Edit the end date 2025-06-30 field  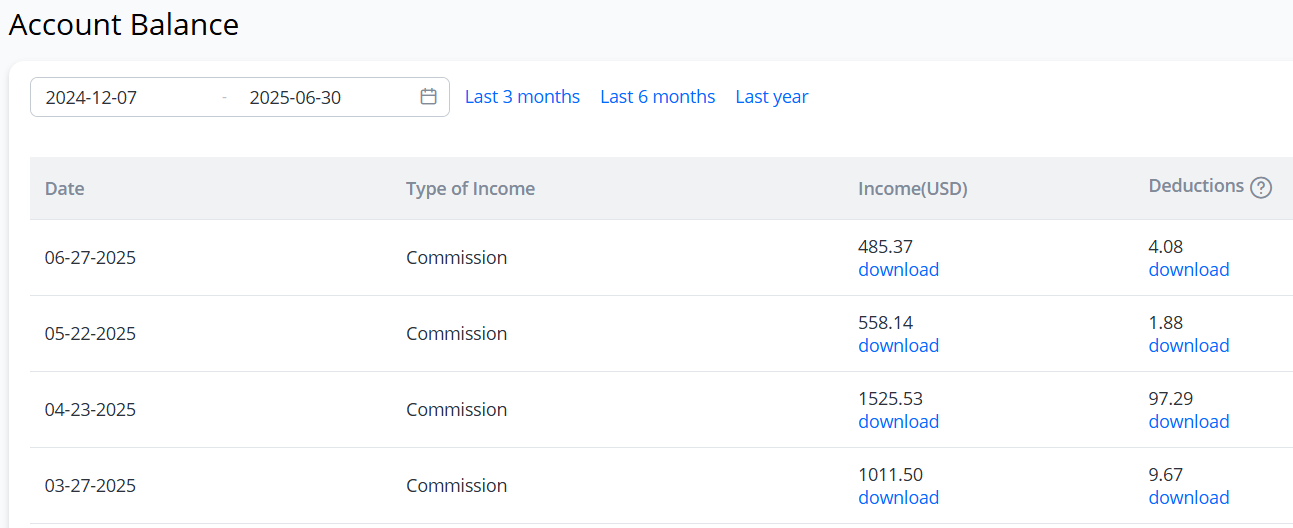pos(325,98)
